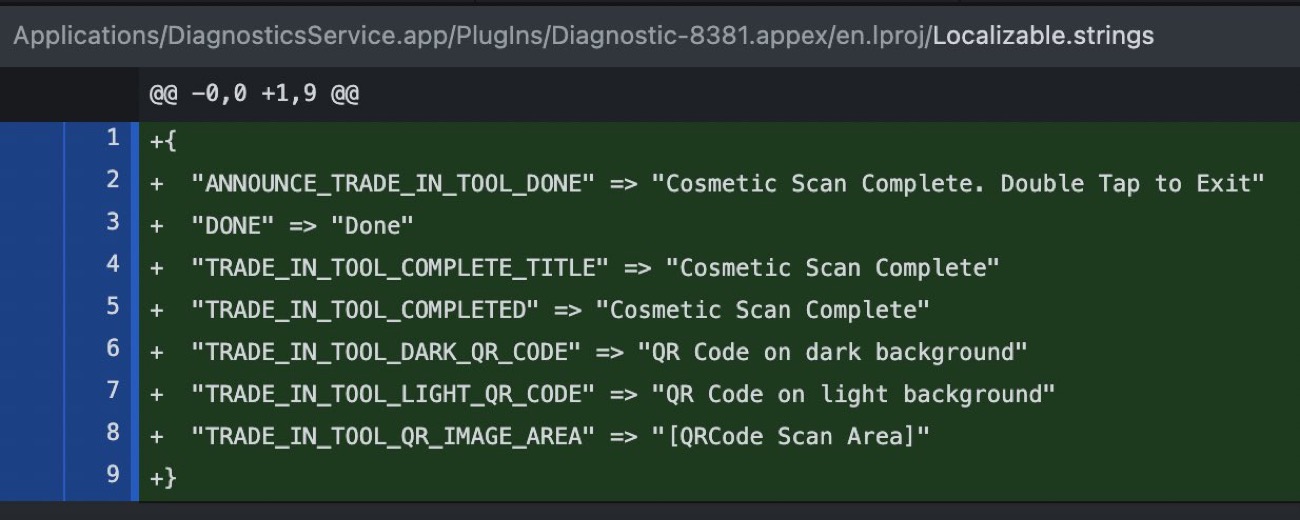Click line number 5 in the gutter

pos(112,306)
